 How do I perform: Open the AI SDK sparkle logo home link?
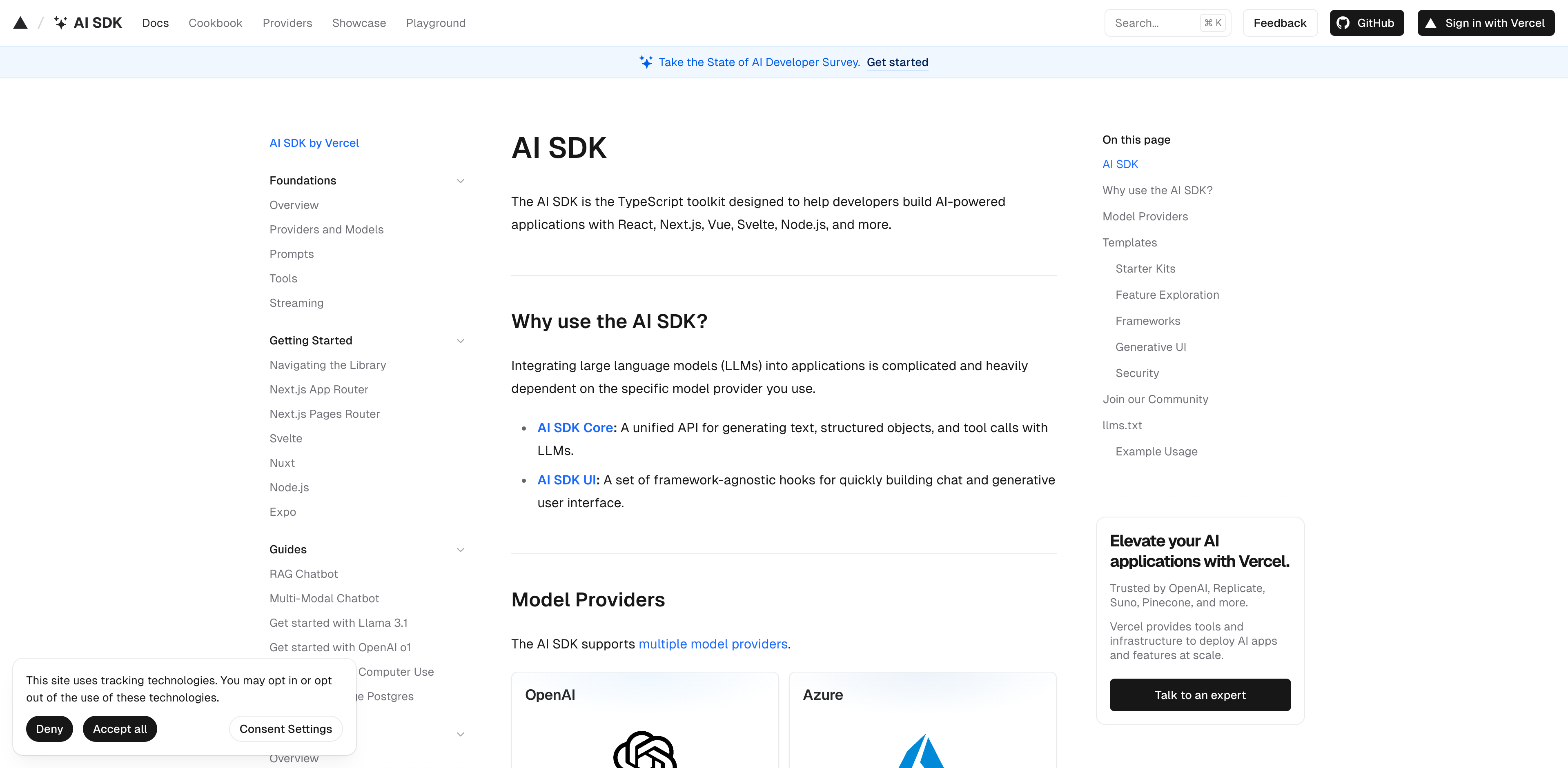[88, 23]
